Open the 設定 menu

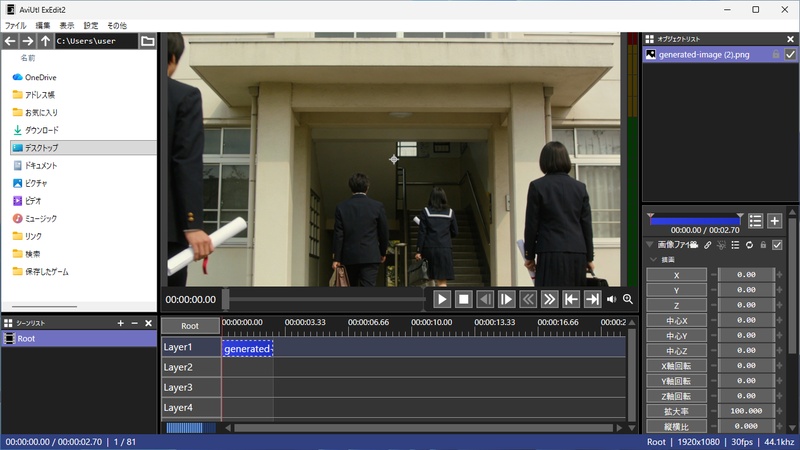[x=91, y=24]
